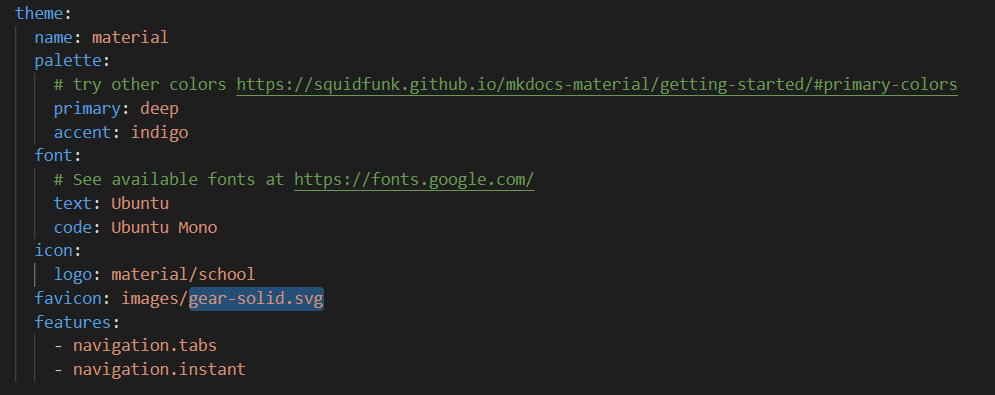
Task: Click the 'name' key
Action: [54, 37]
